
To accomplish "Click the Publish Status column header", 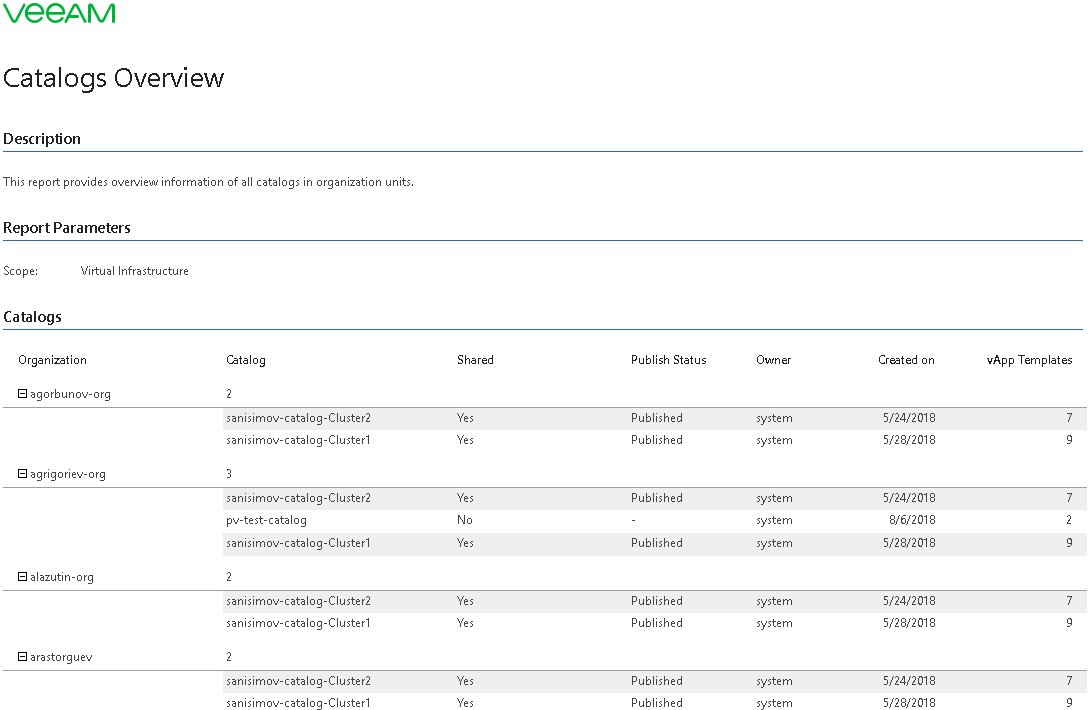I will (668, 360).
